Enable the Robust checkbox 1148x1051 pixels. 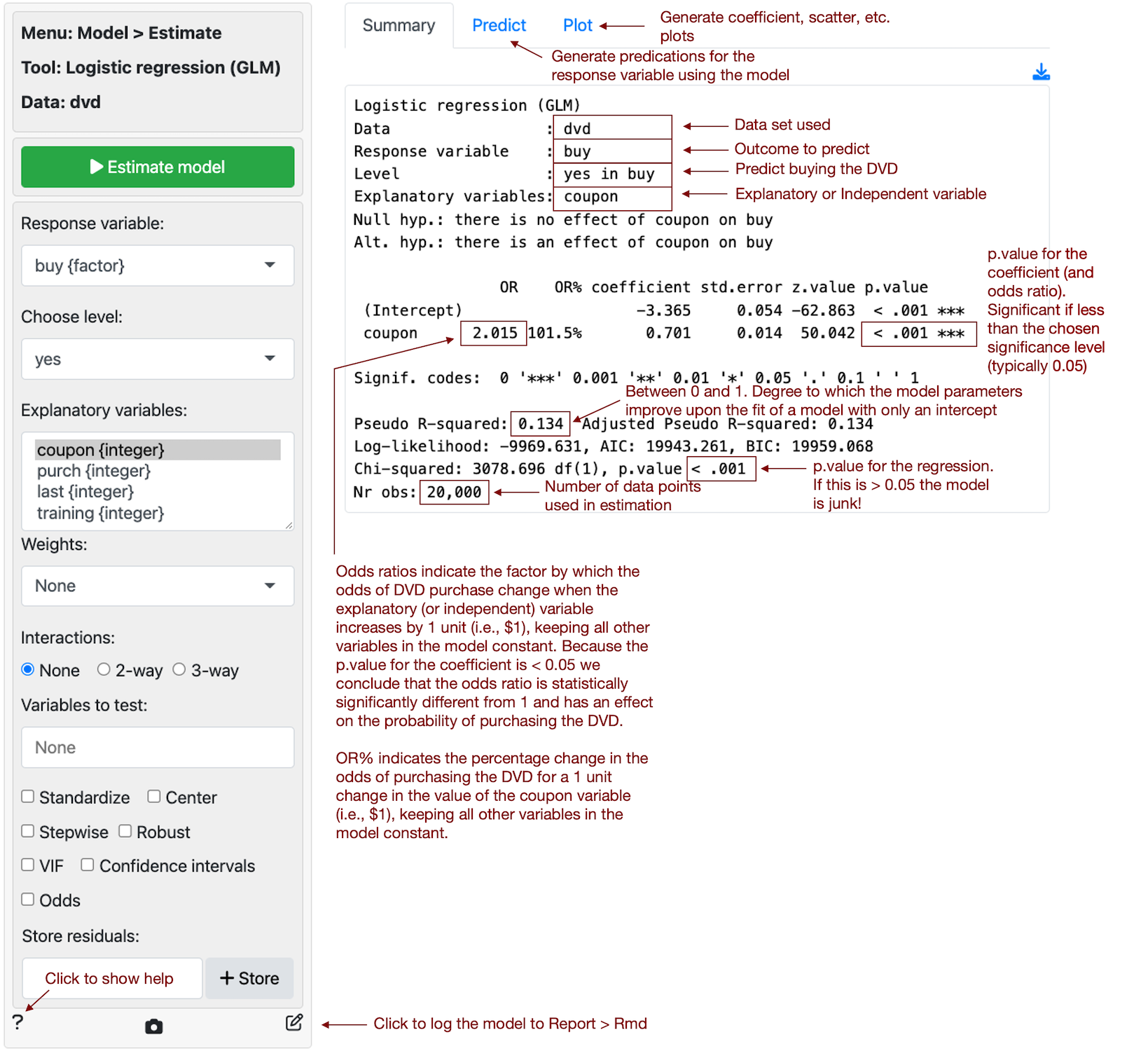[125, 831]
